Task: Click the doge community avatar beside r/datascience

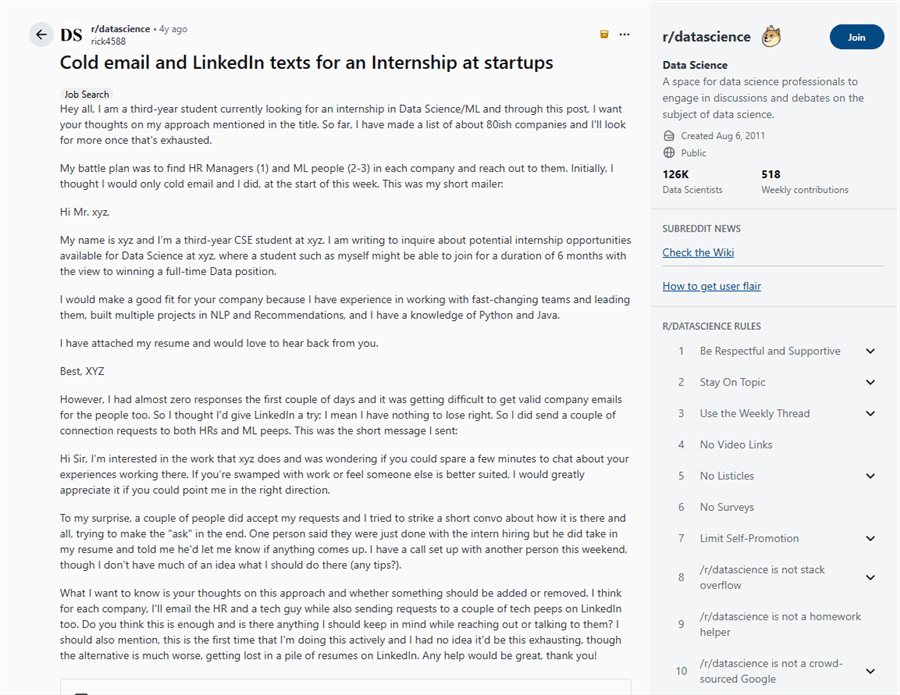Action: (770, 35)
